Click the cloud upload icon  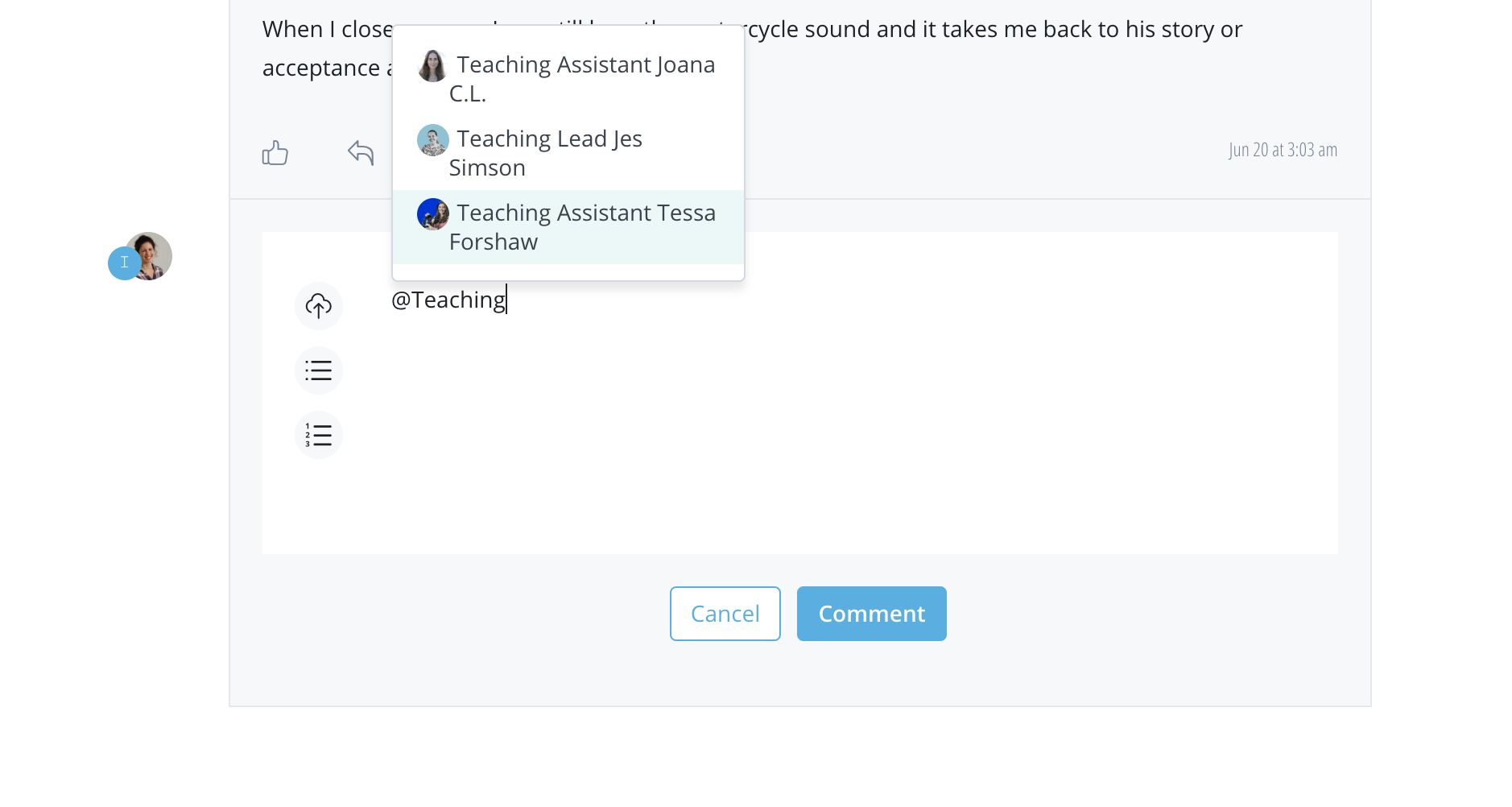click(x=319, y=306)
